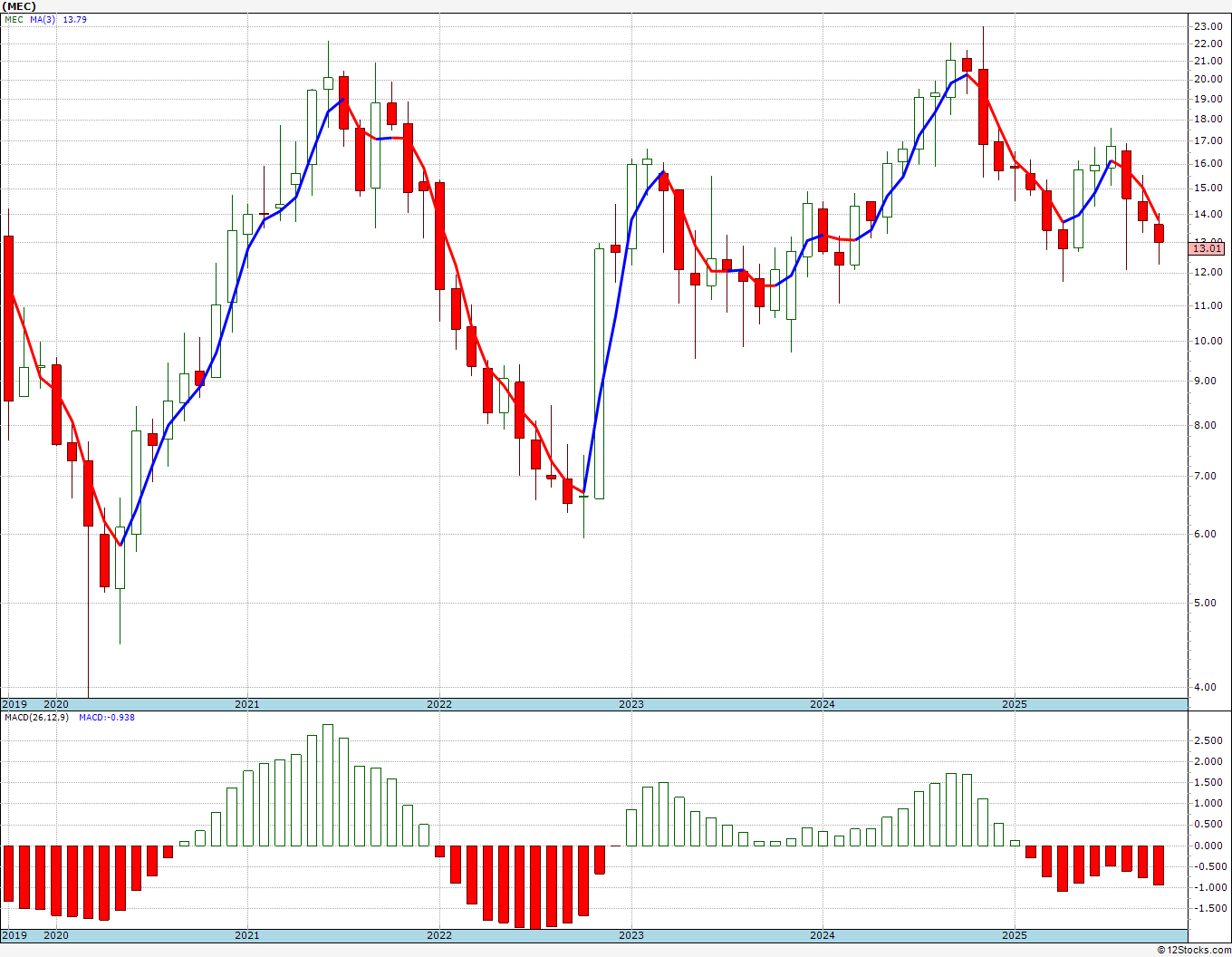Screen dimensions: 1232x957
Task: Click 2025 on the price chart time axis
Action: (x=1015, y=704)
